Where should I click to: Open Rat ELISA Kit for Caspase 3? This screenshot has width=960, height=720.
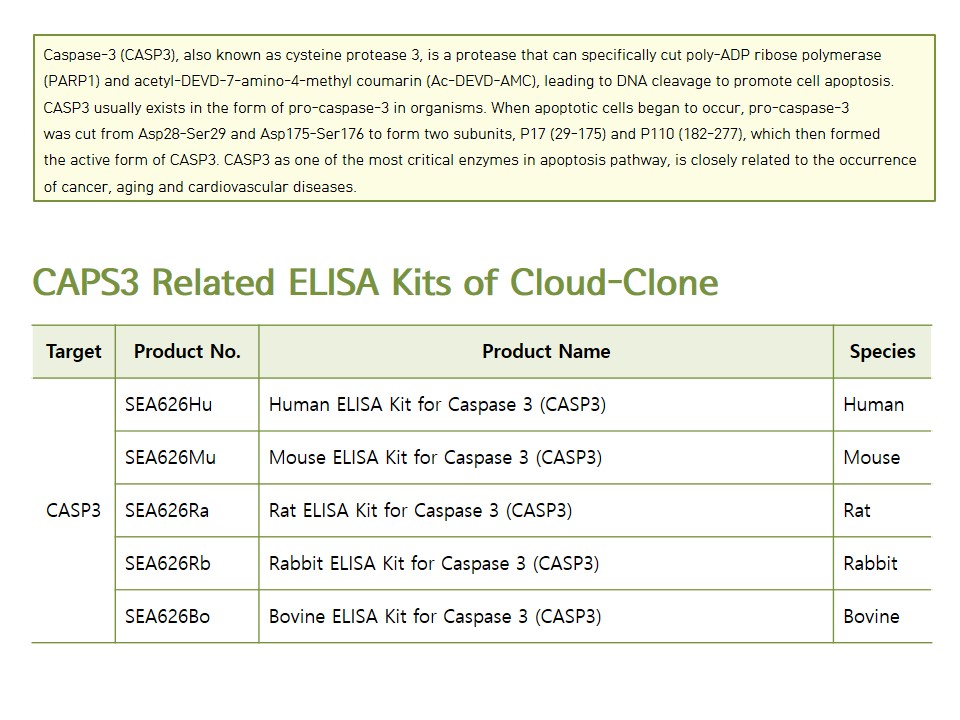(420, 511)
